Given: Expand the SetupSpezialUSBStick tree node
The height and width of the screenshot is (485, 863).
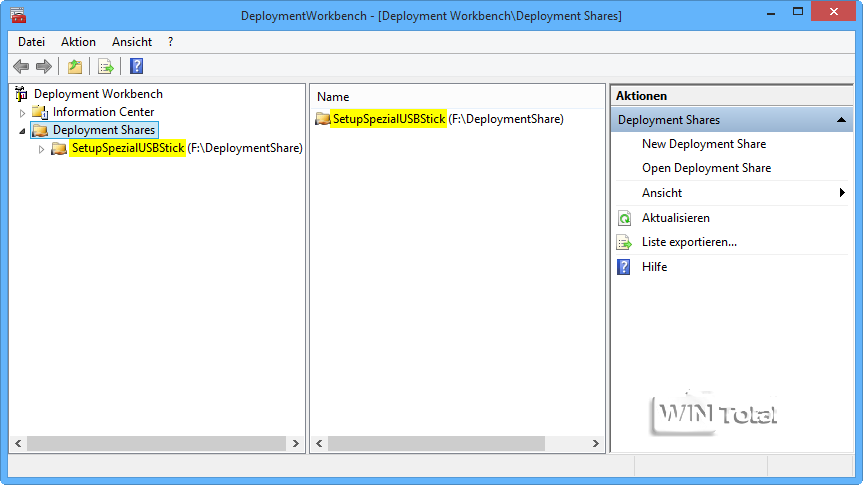Looking at the screenshot, I should point(41,149).
